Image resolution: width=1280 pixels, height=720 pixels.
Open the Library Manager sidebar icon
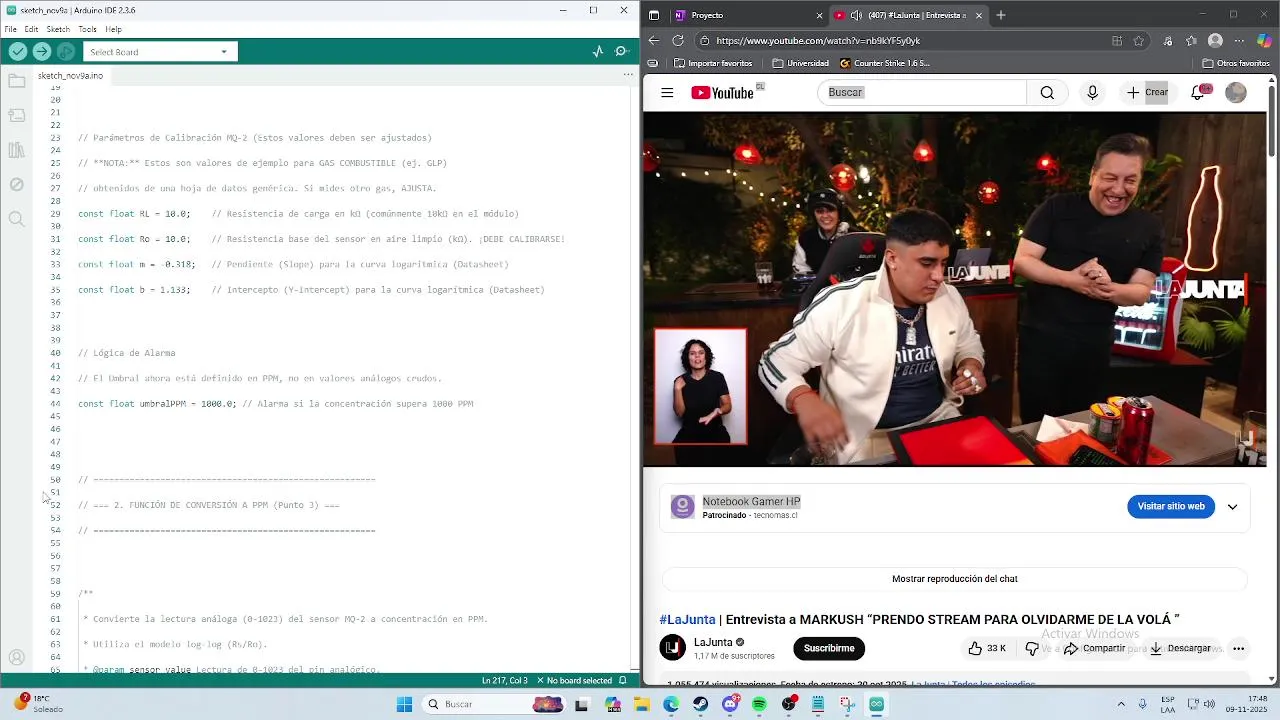pos(16,150)
